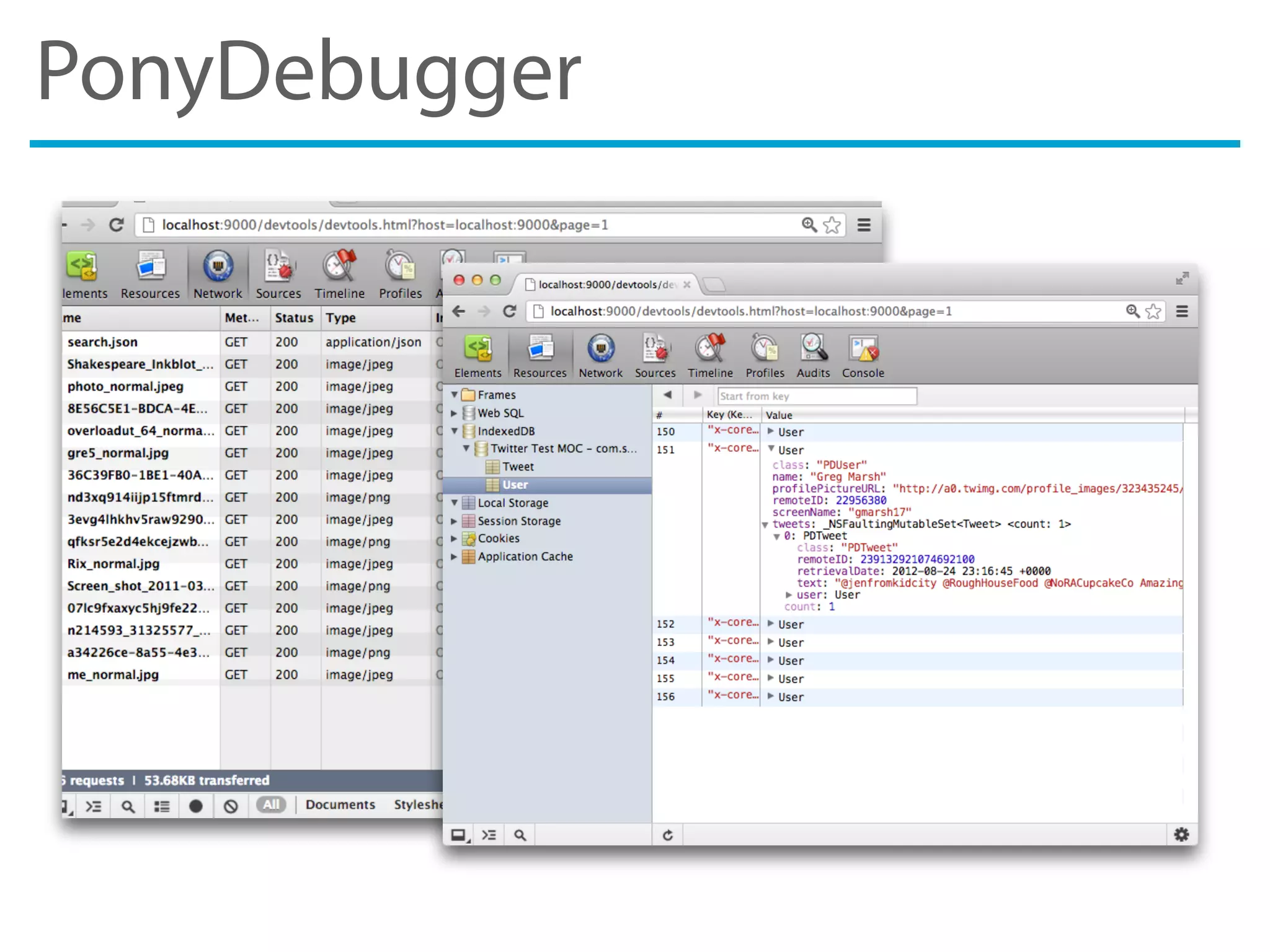Show console in back window status bar
Screen dimensions: 1270x952
pyautogui.click(x=94, y=806)
